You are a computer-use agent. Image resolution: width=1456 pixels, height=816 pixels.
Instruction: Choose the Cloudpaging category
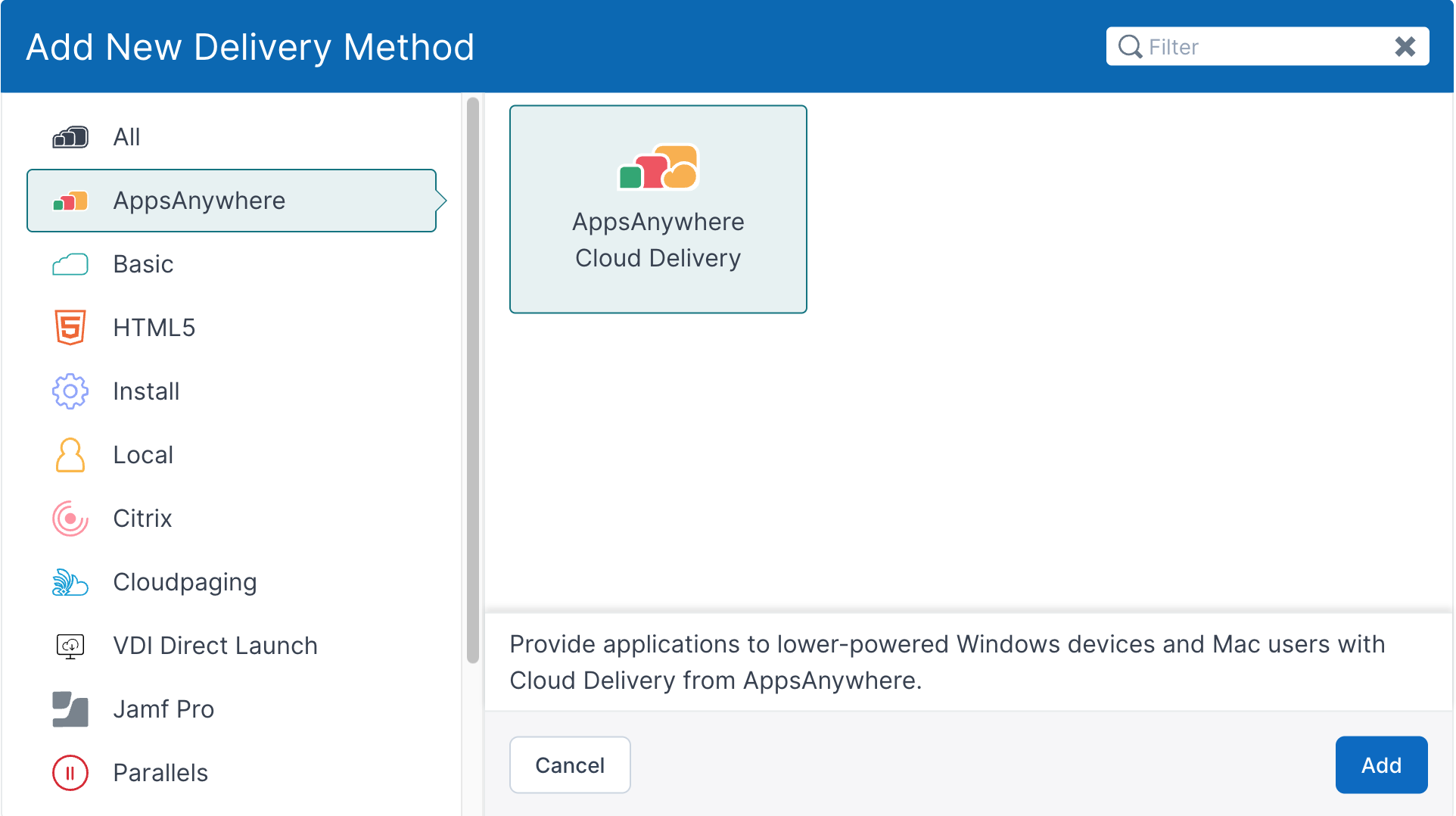232,582
